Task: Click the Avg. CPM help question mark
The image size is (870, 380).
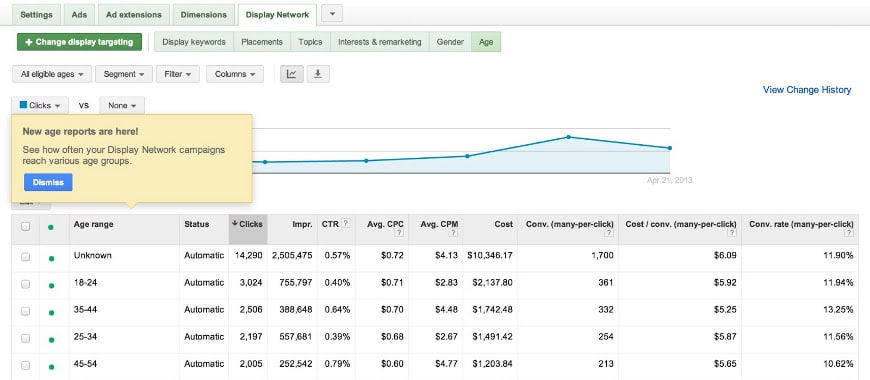Action: pyautogui.click(x=453, y=234)
